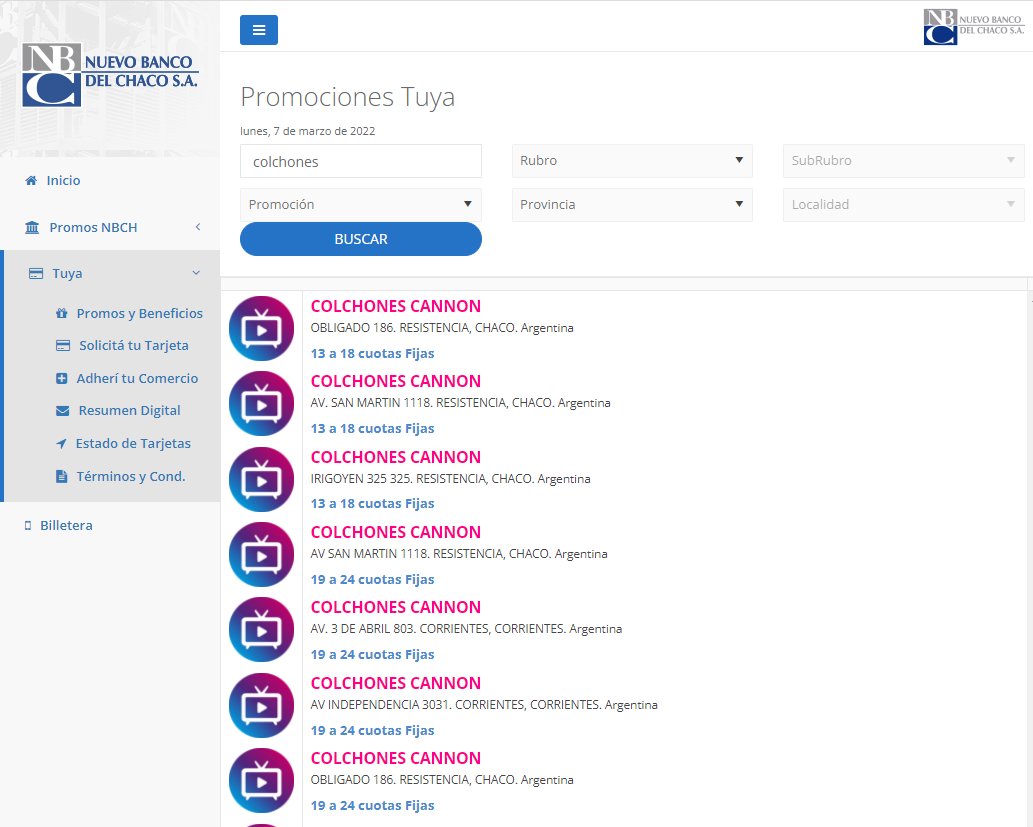Click the document icon beside Términos y Cond.
Screen dimensions: 1033x827
coord(61,476)
